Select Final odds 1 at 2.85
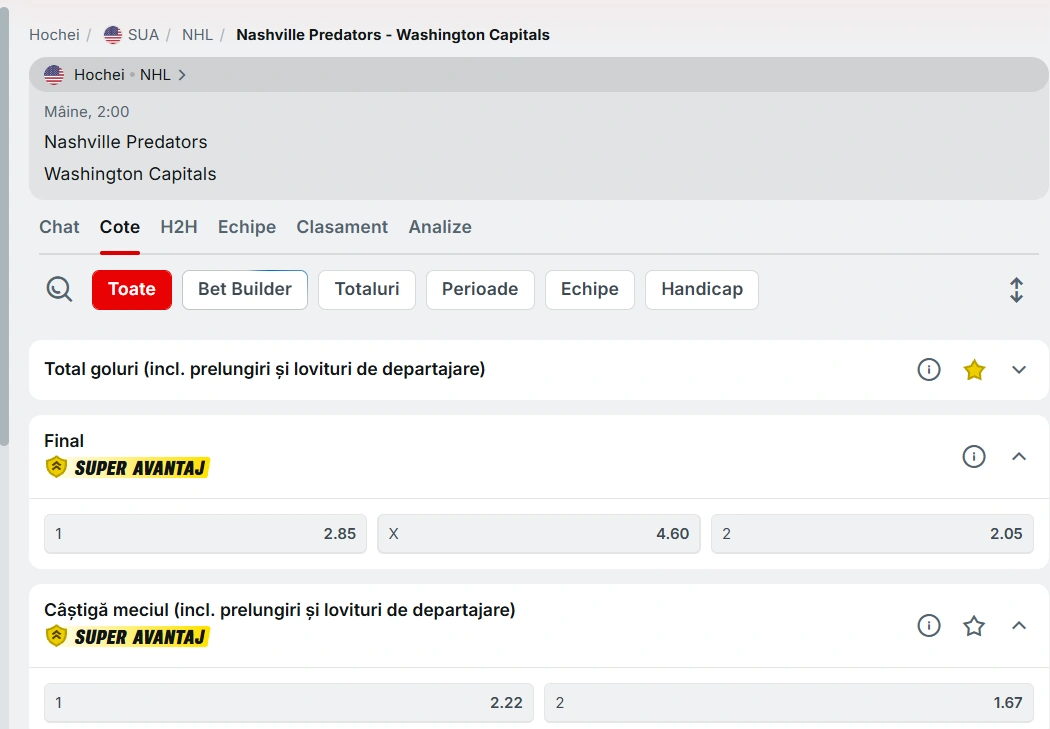The height and width of the screenshot is (729, 1050). click(205, 534)
